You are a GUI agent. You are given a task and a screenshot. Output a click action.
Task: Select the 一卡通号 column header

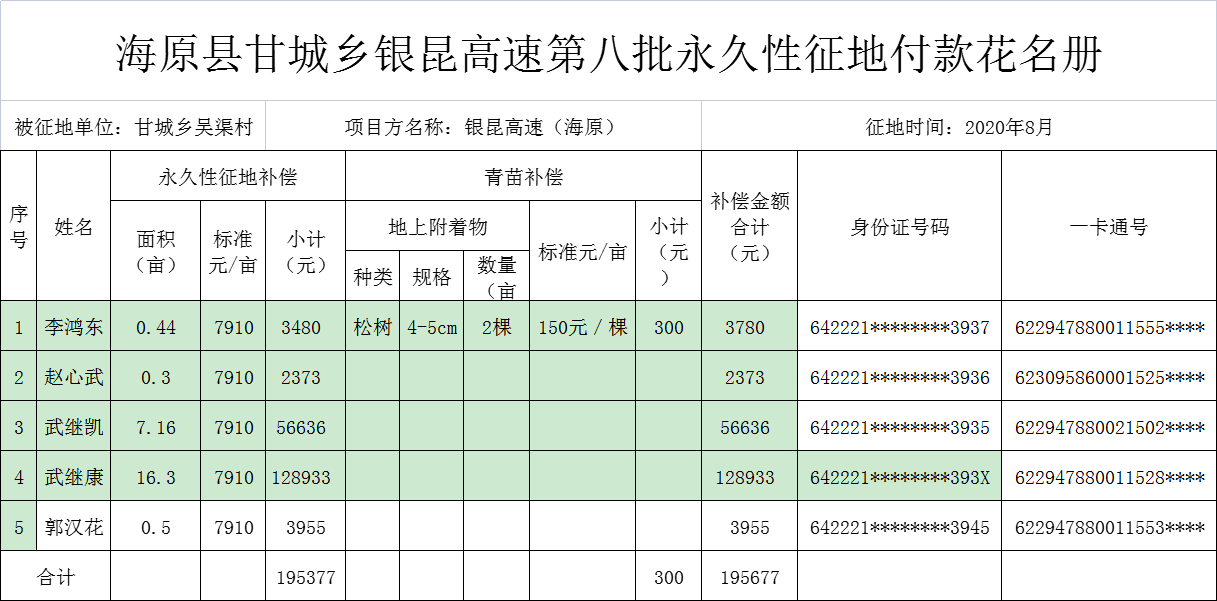coord(1108,227)
